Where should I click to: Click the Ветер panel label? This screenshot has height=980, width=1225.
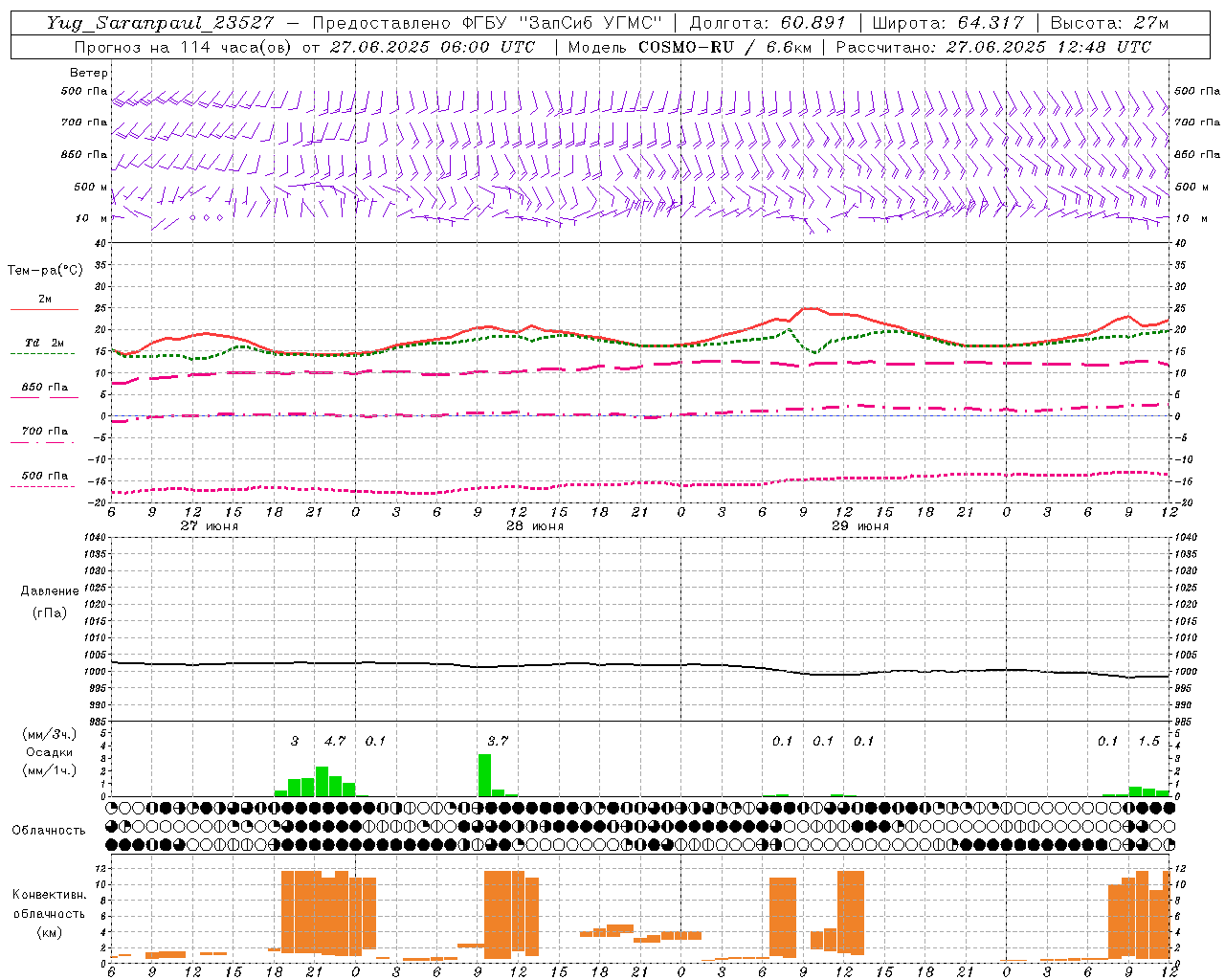pyautogui.click(x=89, y=73)
